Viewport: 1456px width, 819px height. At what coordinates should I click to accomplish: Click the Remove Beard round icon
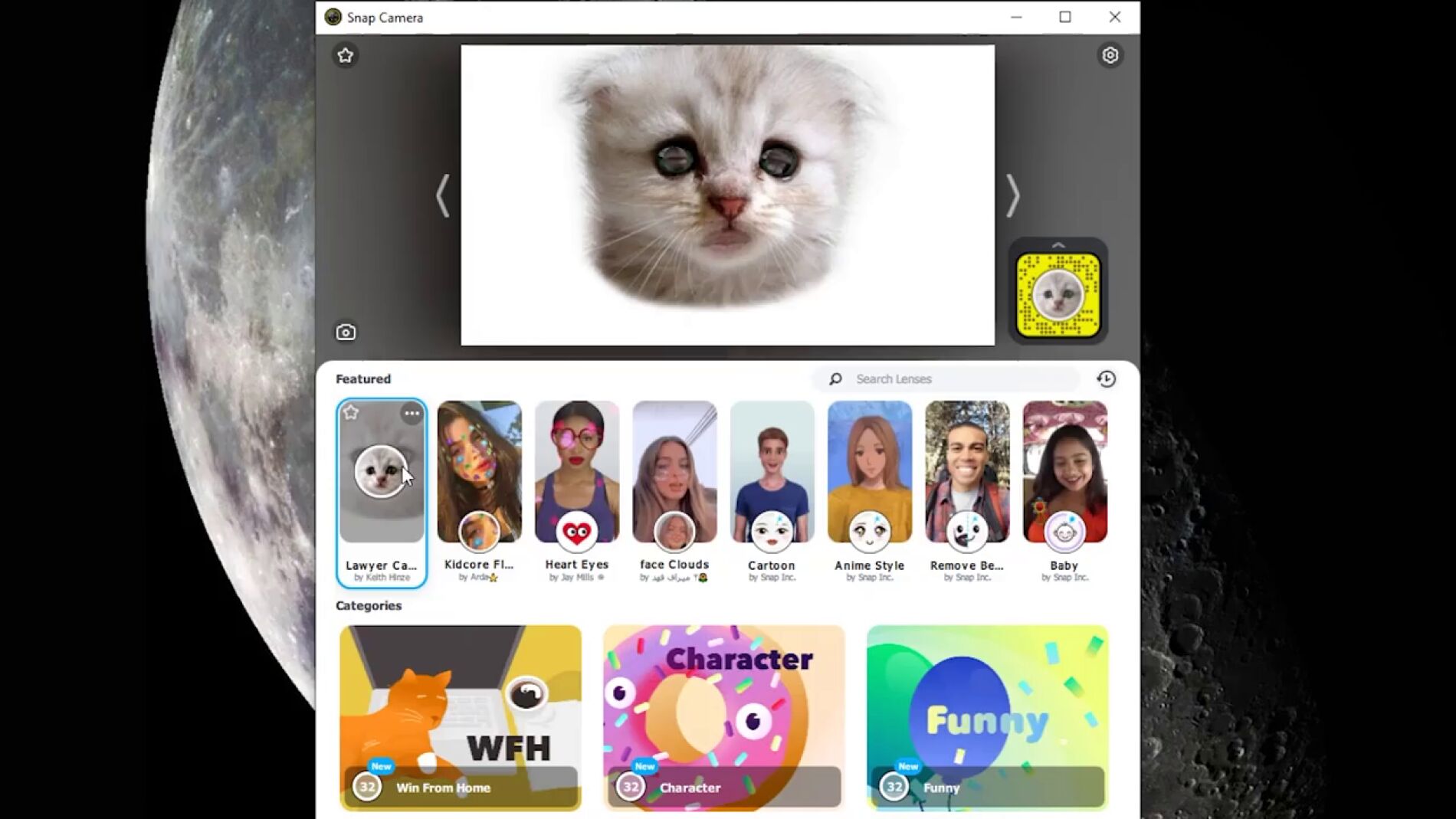coord(967,531)
